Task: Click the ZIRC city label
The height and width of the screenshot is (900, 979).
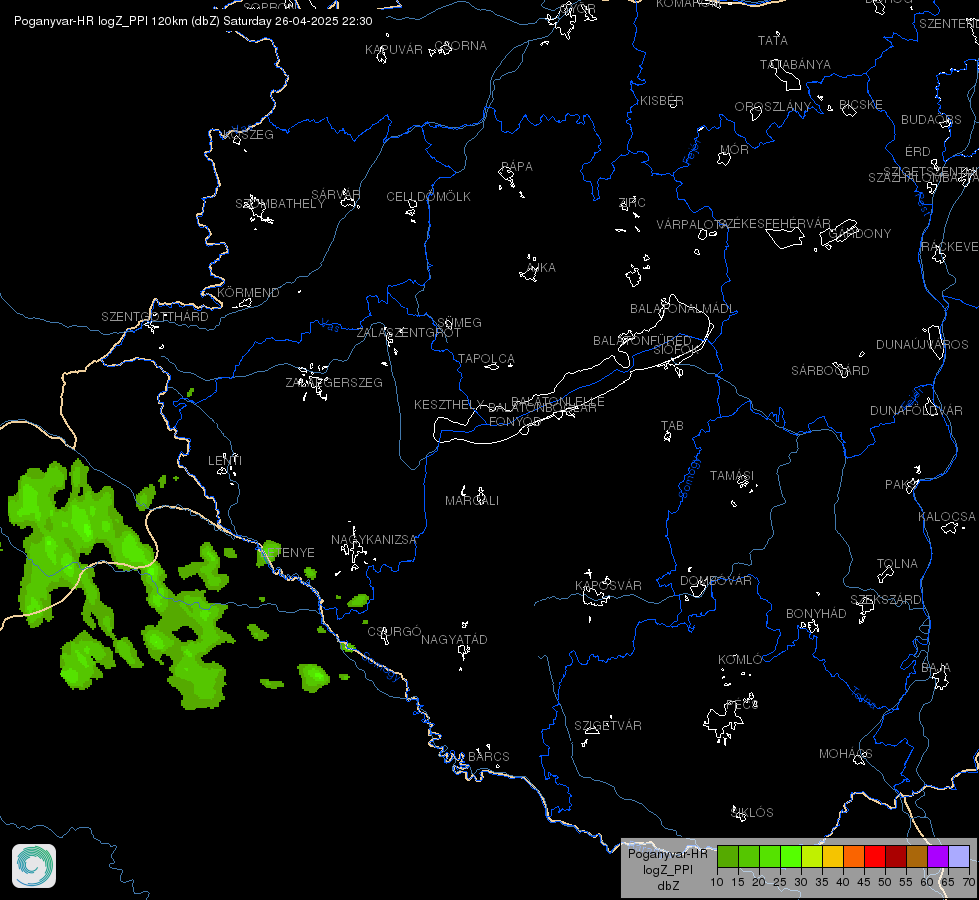Action: click(x=632, y=202)
